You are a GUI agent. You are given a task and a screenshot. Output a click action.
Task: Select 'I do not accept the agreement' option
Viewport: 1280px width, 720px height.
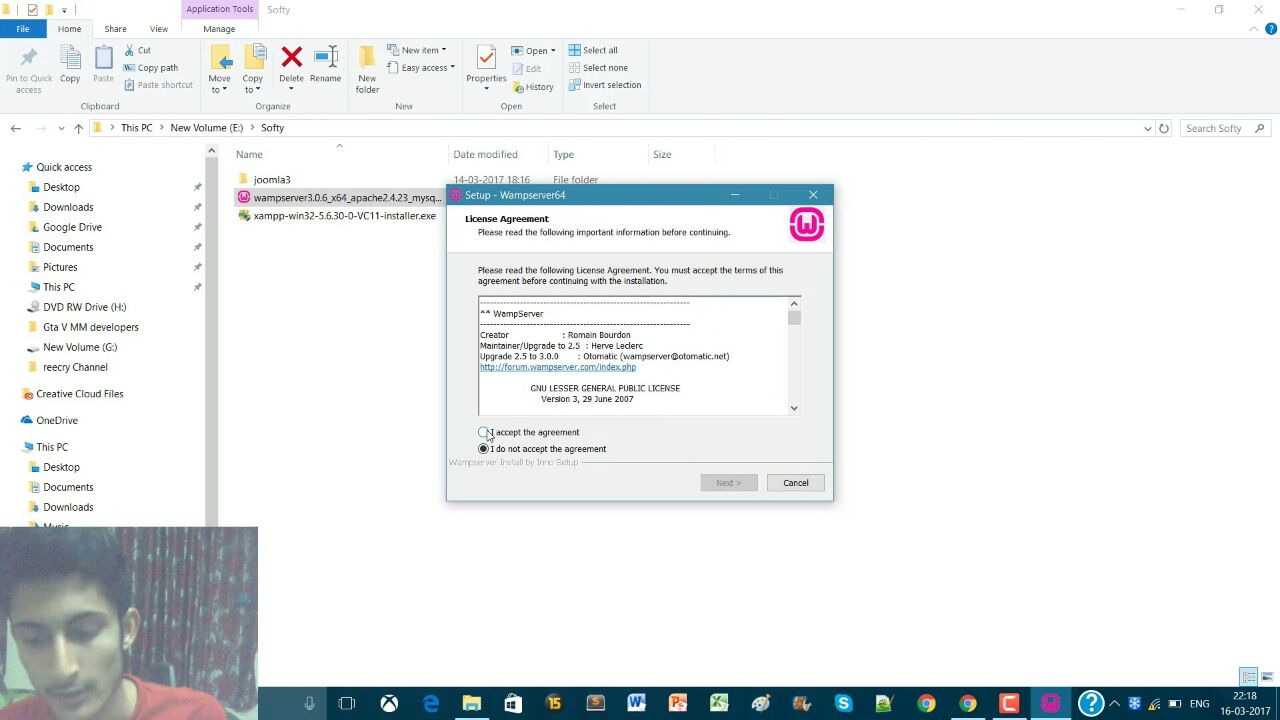coord(484,449)
